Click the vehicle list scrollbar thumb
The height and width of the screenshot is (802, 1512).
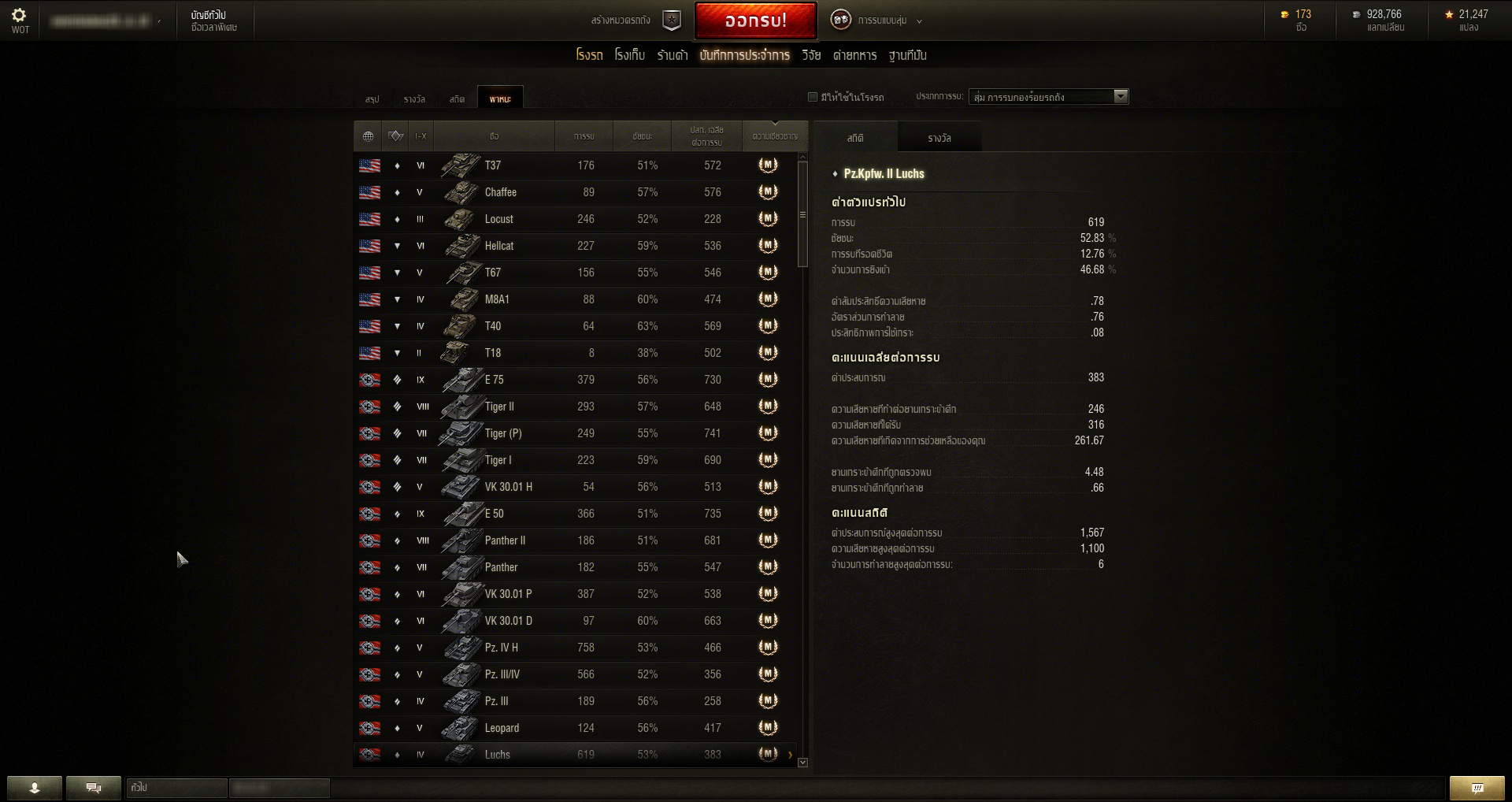pyautogui.click(x=802, y=213)
